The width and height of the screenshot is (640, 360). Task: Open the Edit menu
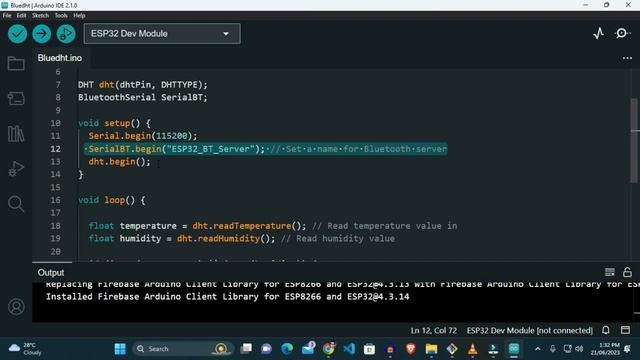(x=21, y=16)
